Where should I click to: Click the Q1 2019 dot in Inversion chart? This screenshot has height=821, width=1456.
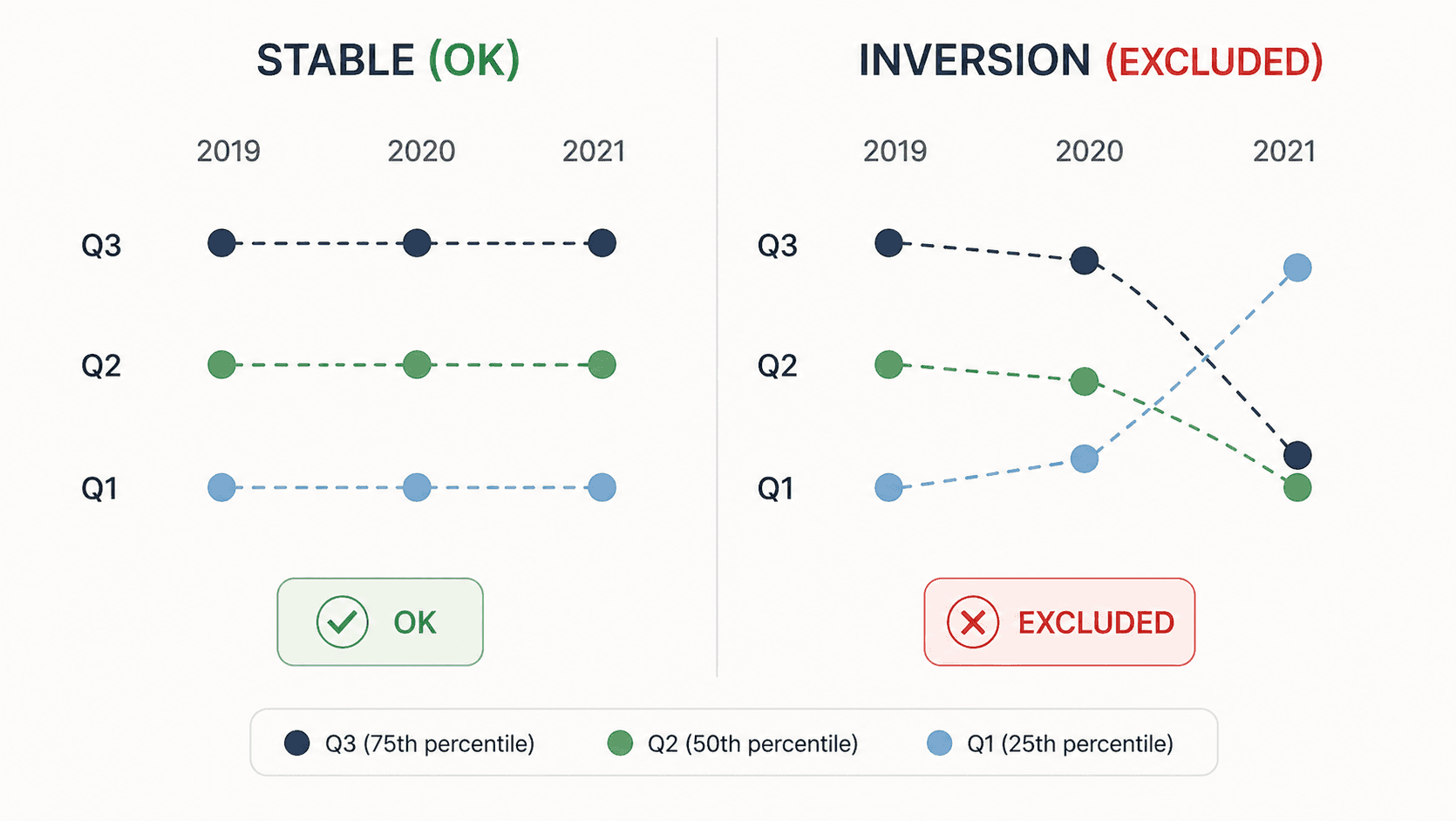pos(888,487)
